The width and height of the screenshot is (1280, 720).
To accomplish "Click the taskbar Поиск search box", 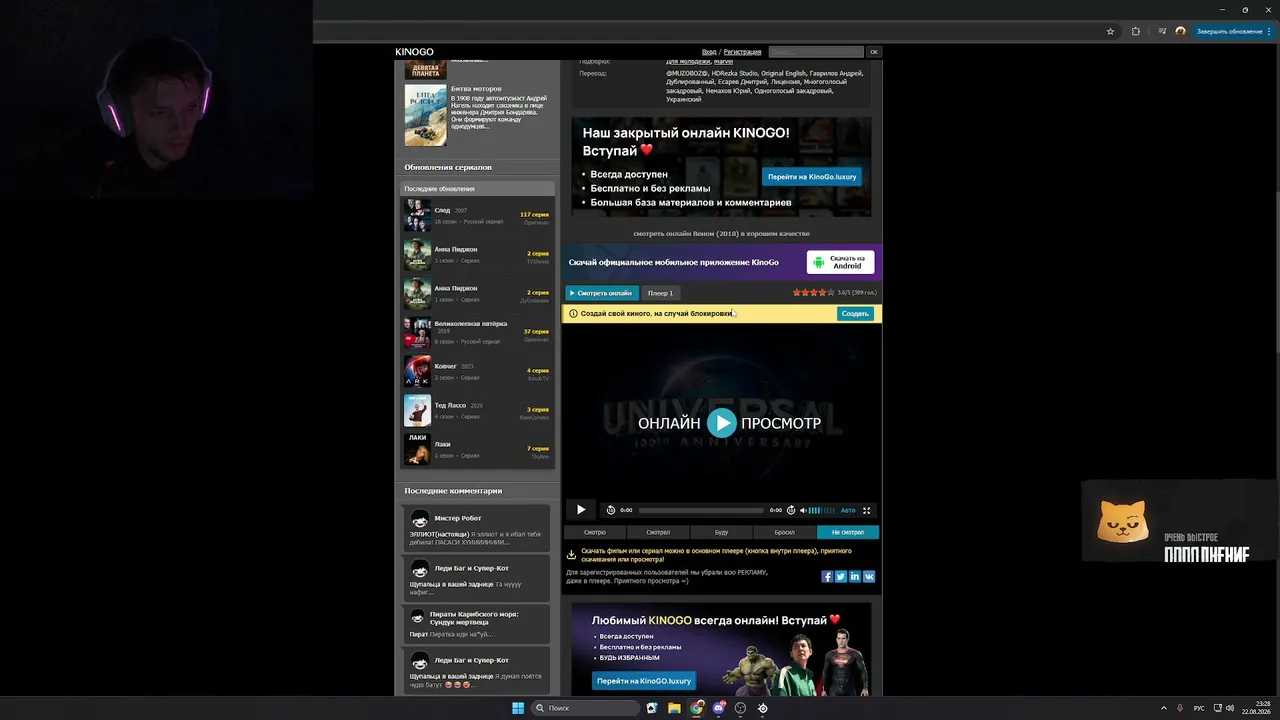I will pos(585,708).
